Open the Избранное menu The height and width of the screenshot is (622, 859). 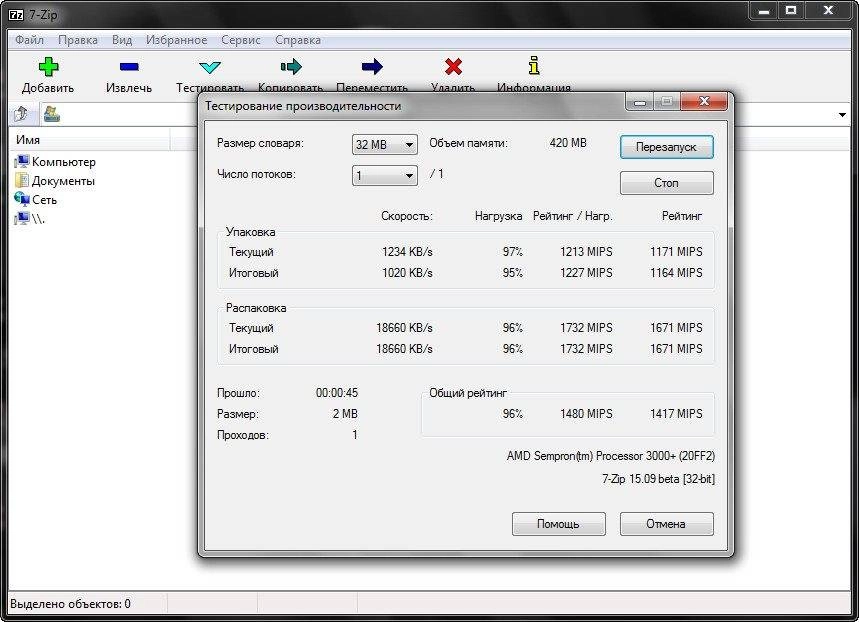click(x=176, y=40)
